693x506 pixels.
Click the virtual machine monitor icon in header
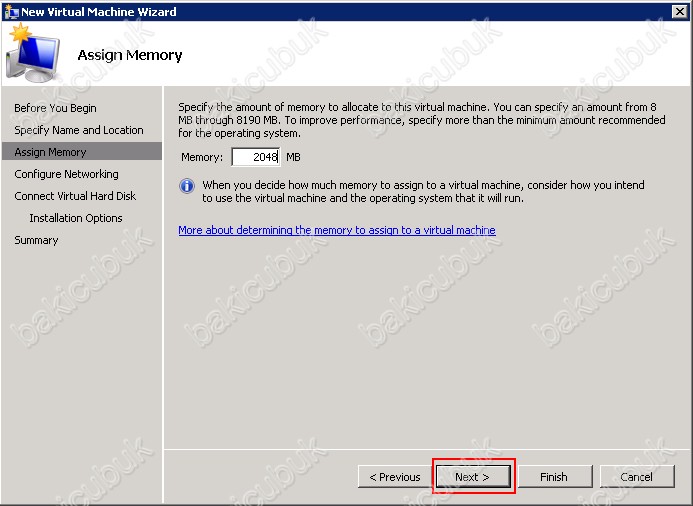tap(32, 53)
